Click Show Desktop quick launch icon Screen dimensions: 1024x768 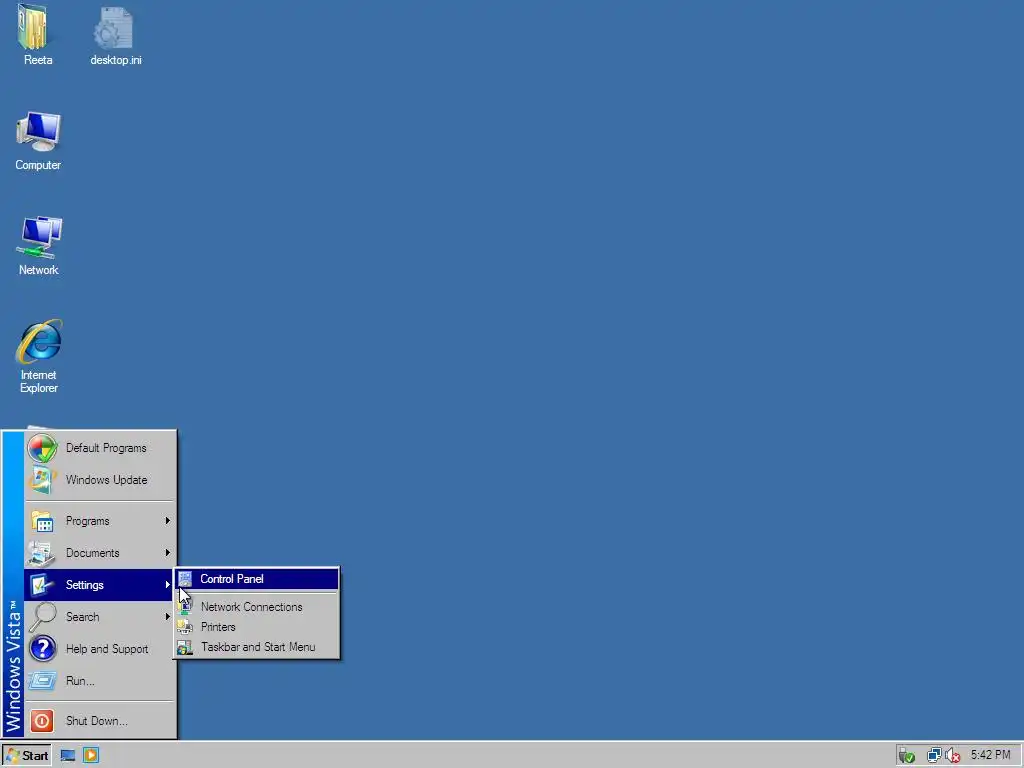(x=68, y=756)
